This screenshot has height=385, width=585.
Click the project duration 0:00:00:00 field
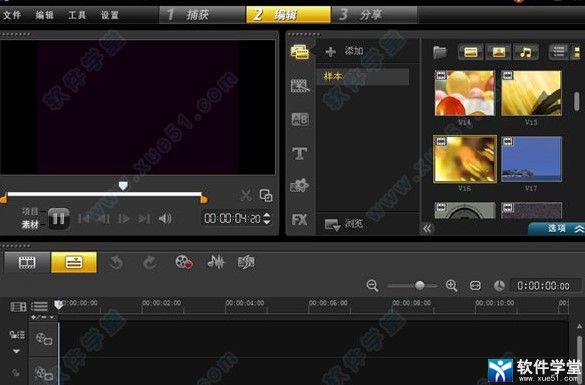544,286
